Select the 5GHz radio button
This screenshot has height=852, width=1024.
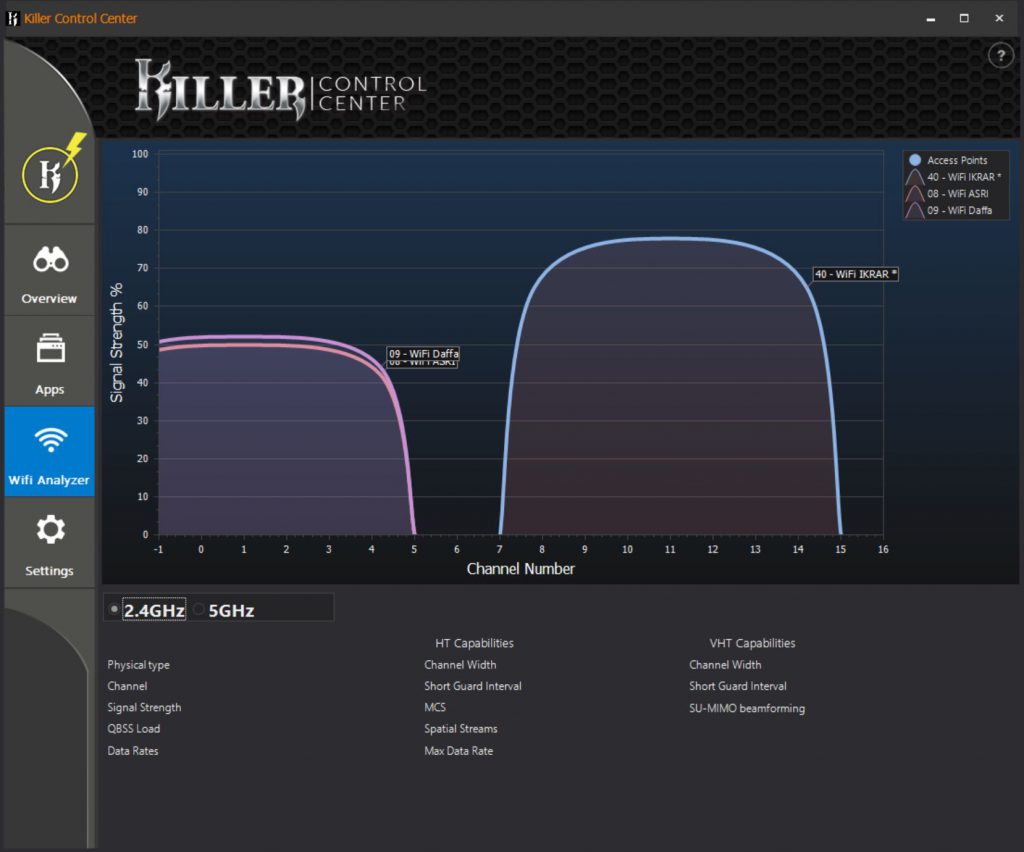click(x=199, y=609)
